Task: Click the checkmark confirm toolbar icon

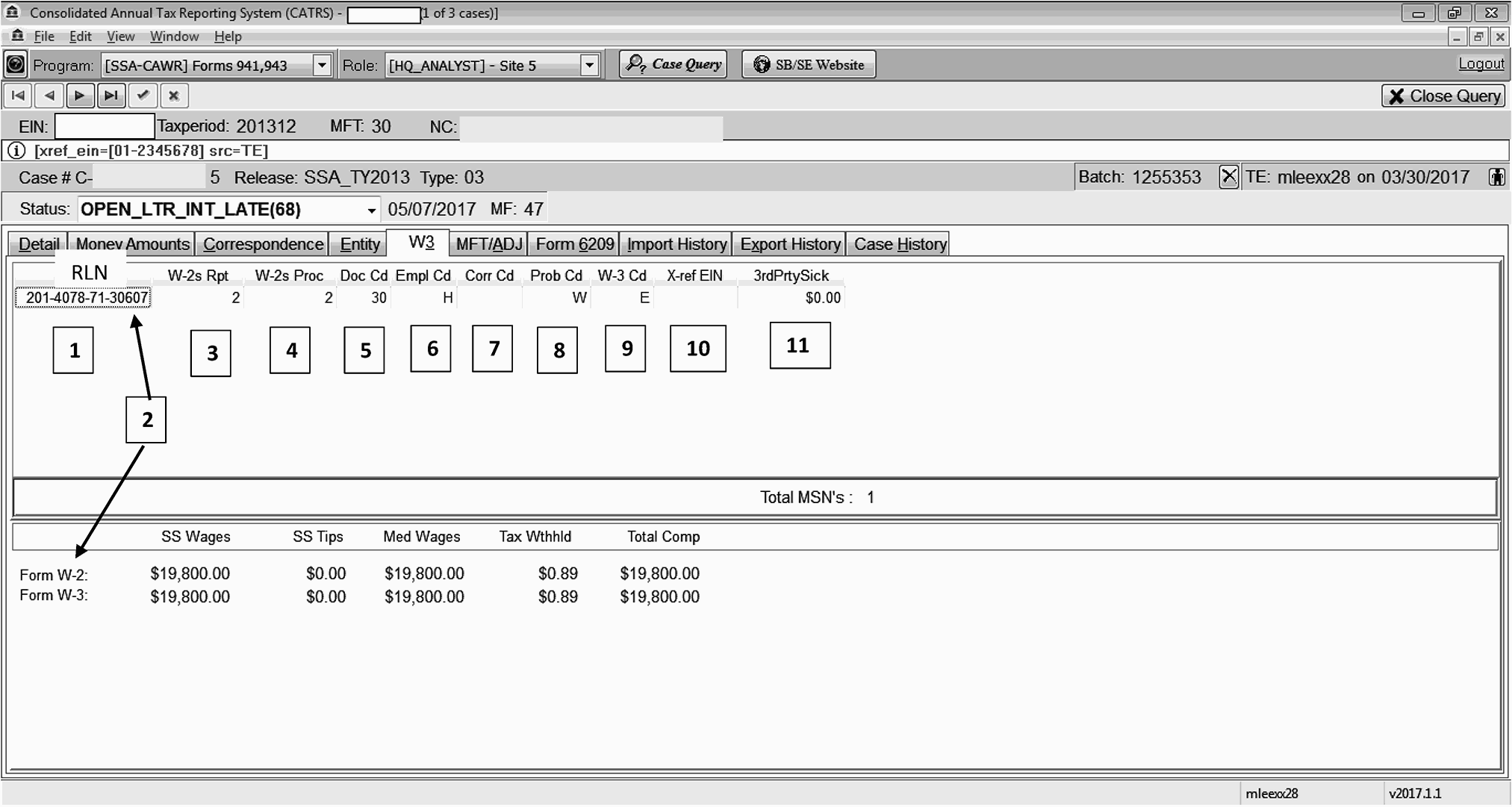Action: coord(143,96)
